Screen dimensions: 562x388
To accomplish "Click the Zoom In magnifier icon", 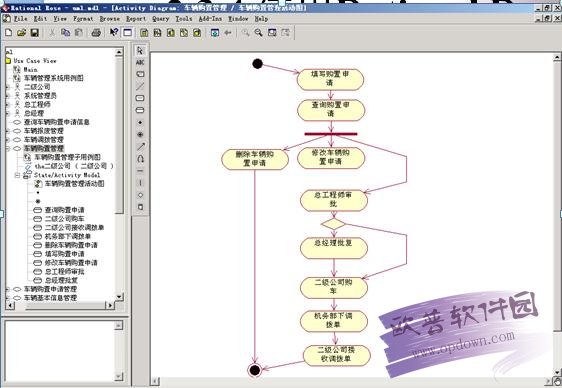I will 246,33.
